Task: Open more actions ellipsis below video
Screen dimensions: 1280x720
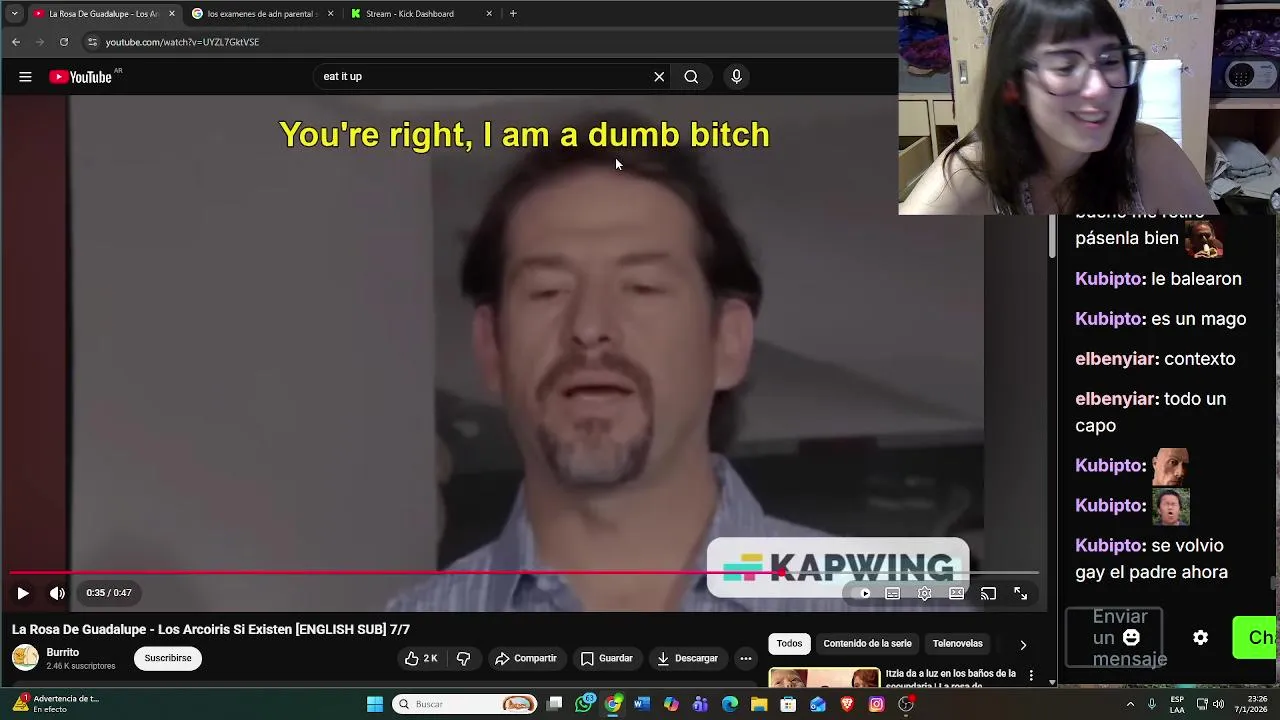Action: click(x=745, y=658)
